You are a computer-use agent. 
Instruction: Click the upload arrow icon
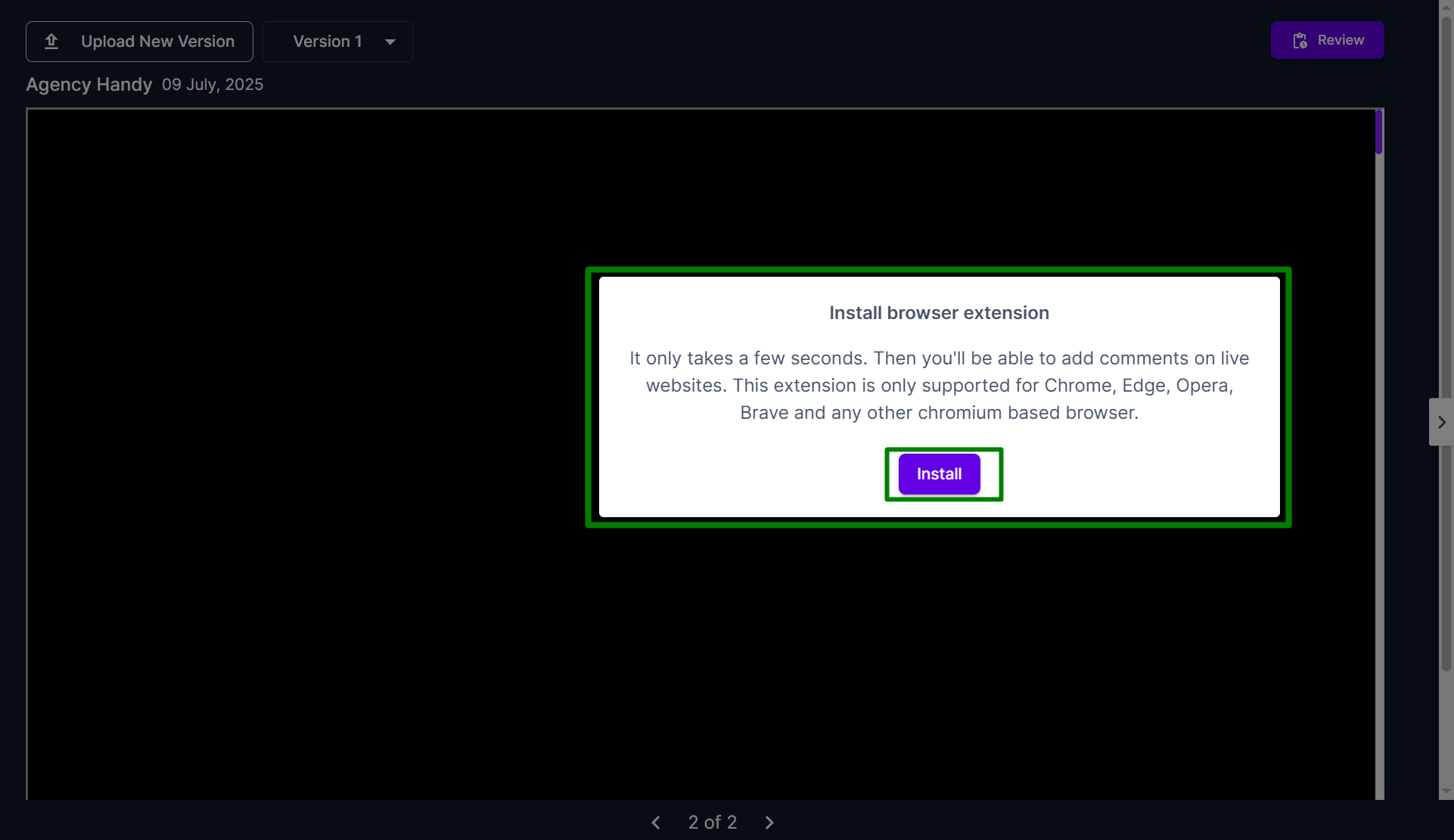click(x=51, y=42)
